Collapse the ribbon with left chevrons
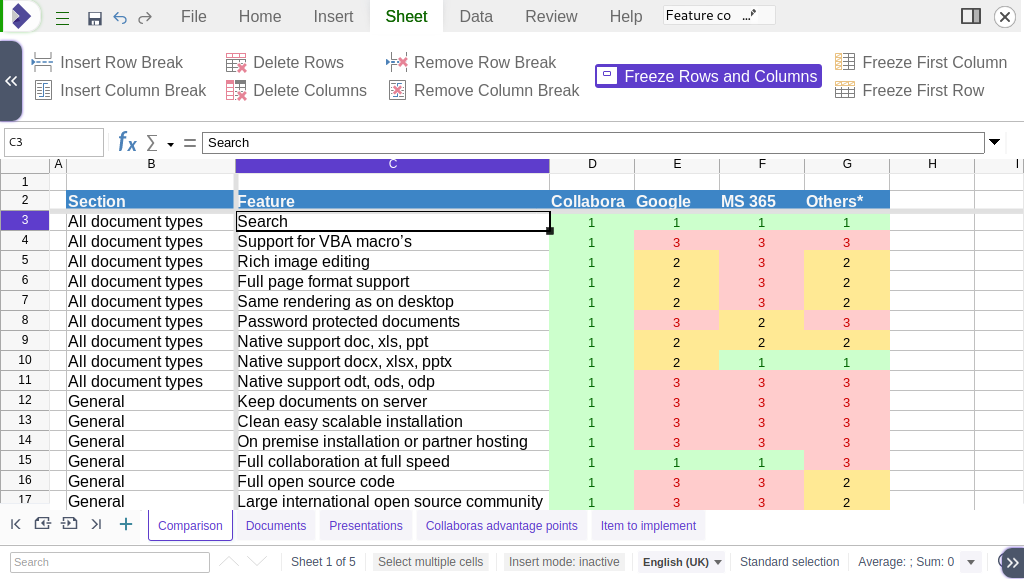Viewport: 1024px width, 579px height. pyautogui.click(x=11, y=81)
